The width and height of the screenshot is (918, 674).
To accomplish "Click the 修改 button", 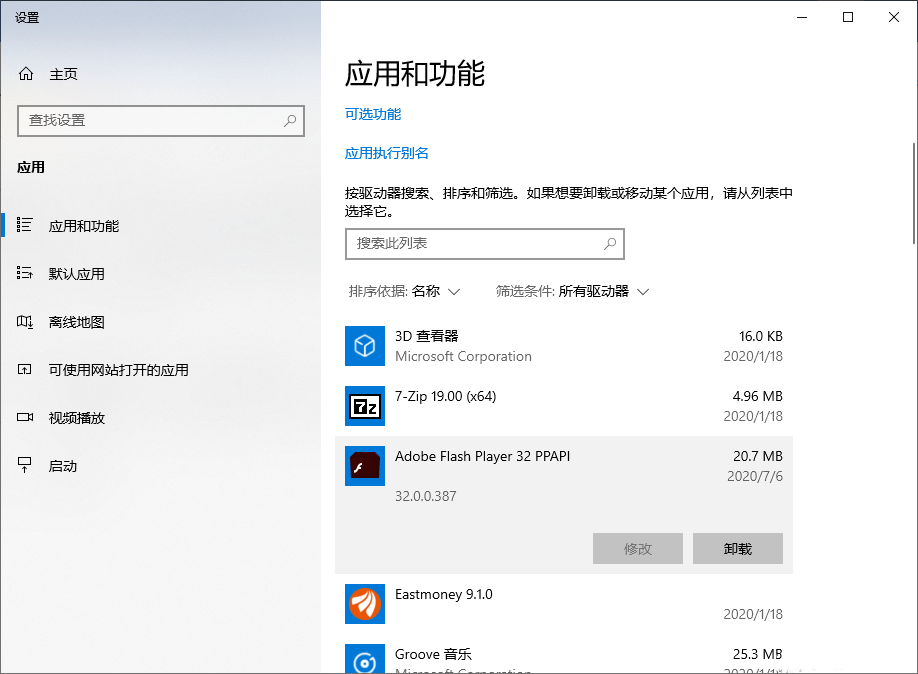I will tap(637, 548).
